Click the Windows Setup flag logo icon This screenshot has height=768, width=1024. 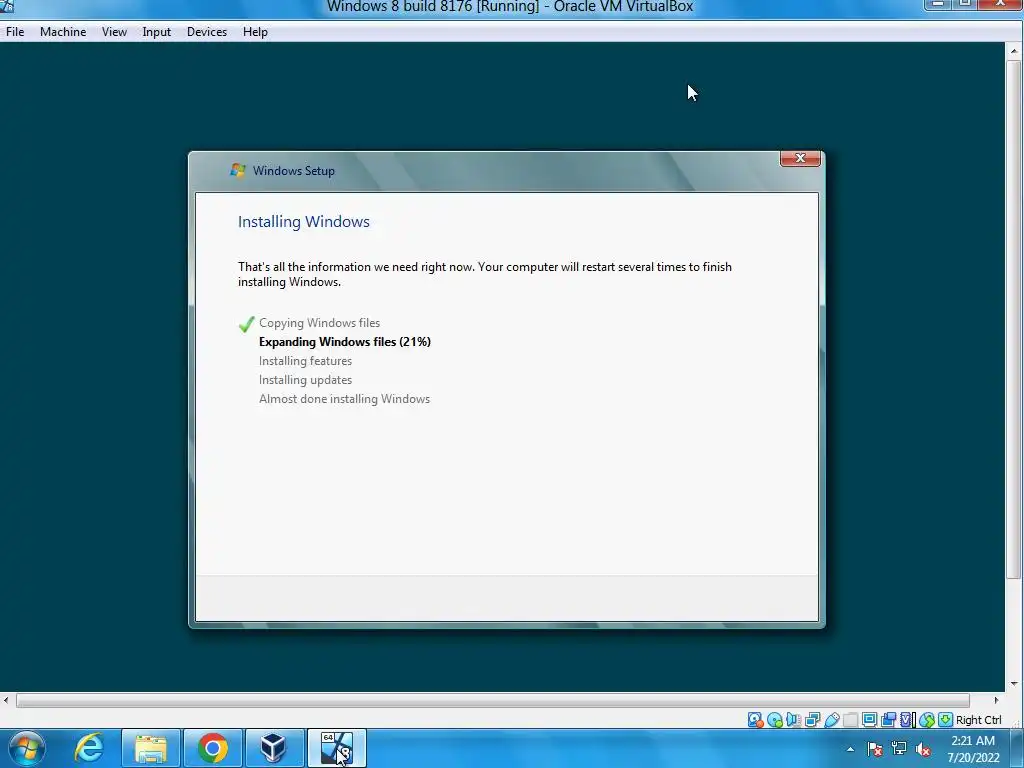238,170
